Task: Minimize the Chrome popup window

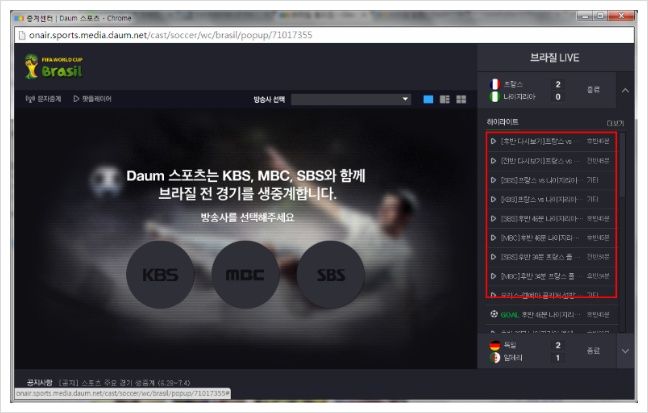Action: (584, 16)
